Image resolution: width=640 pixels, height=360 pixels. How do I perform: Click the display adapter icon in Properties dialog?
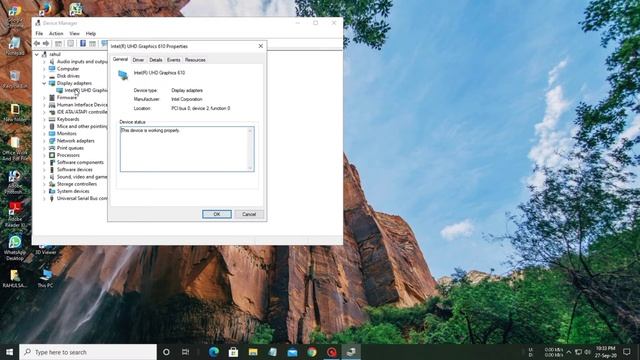(x=123, y=75)
